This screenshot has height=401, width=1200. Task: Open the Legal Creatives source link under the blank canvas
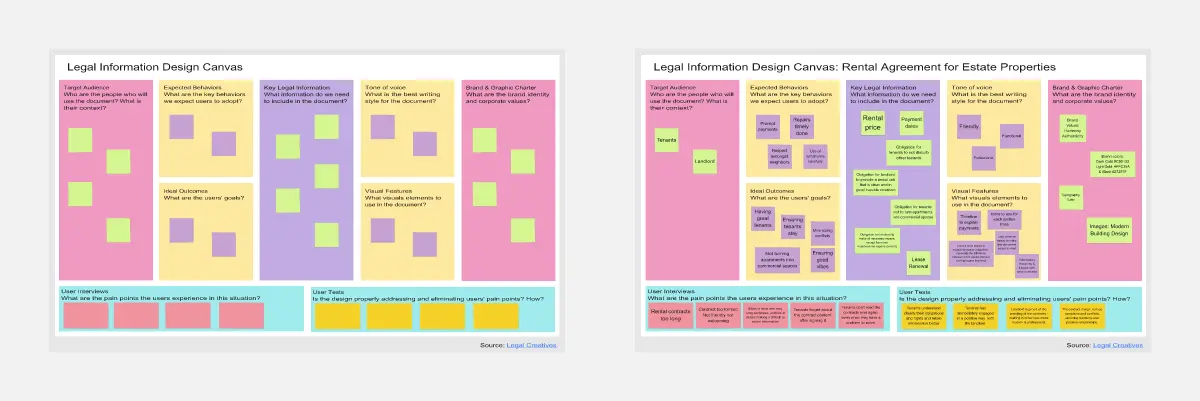533,345
